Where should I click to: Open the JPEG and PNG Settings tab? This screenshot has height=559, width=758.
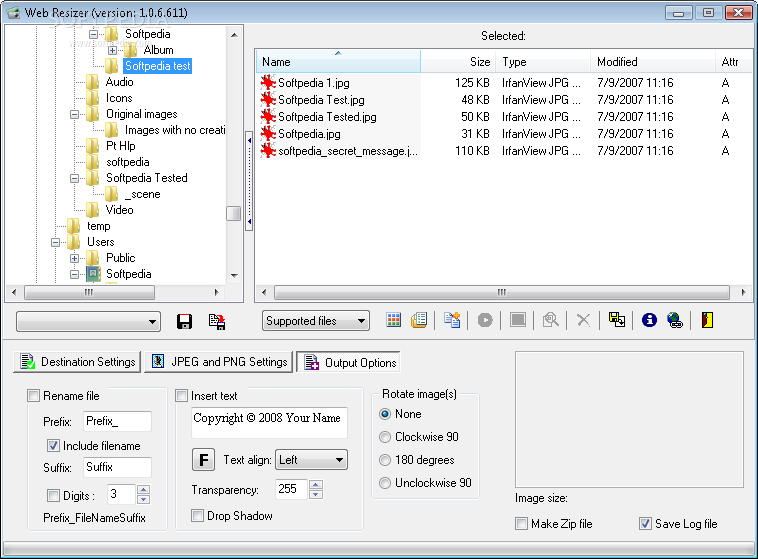click(x=219, y=362)
